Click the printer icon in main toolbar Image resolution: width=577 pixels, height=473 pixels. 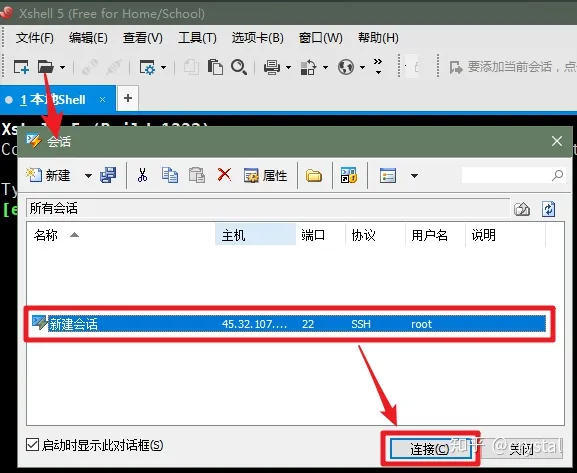pos(272,67)
